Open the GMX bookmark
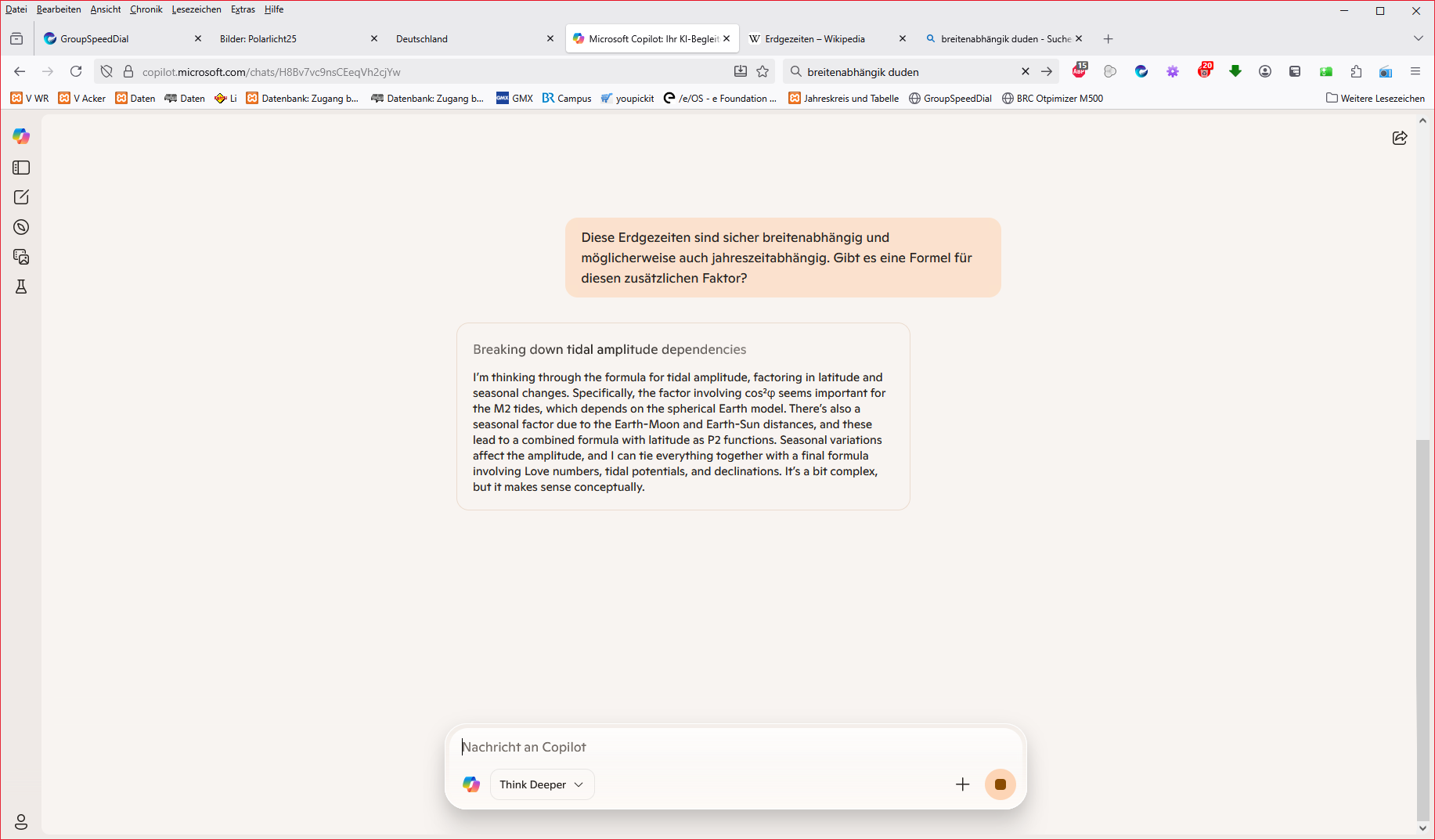Viewport: 1435px width, 840px height. tap(514, 98)
